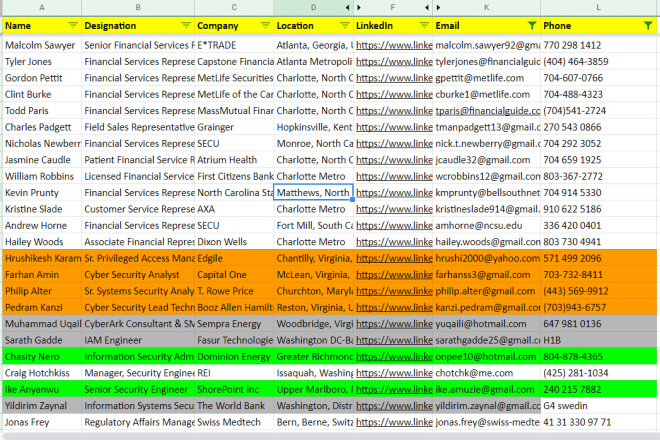Select email cell chotchk@me.com

[487, 373]
